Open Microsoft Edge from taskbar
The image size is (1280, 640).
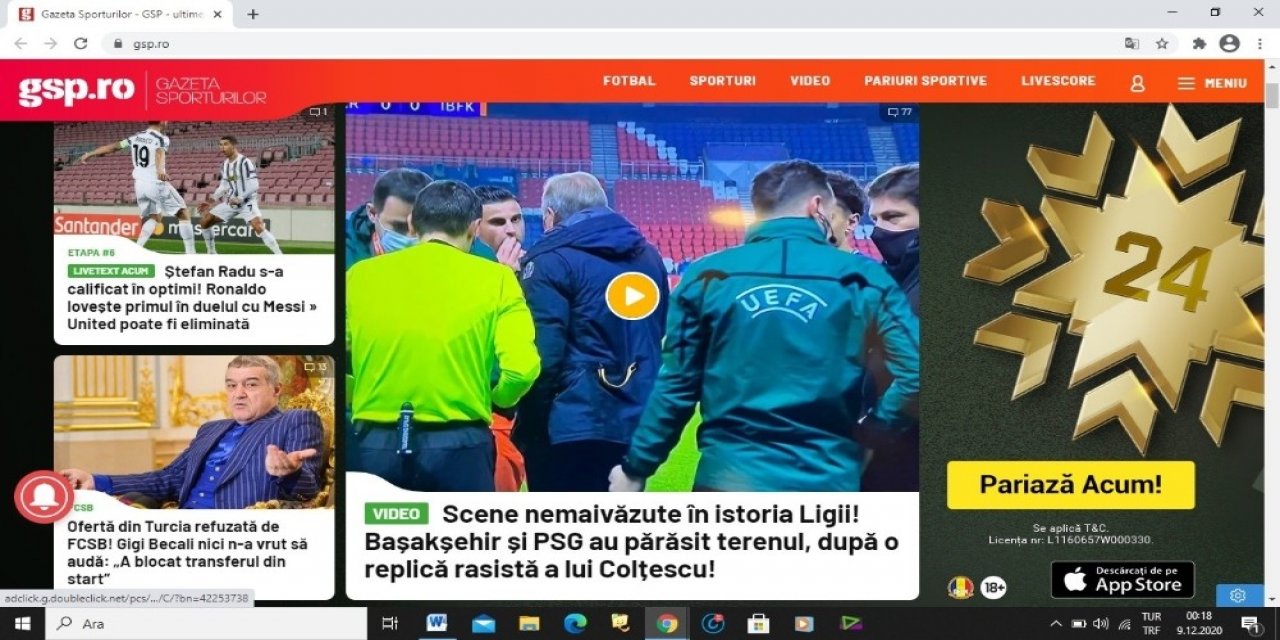(x=575, y=624)
